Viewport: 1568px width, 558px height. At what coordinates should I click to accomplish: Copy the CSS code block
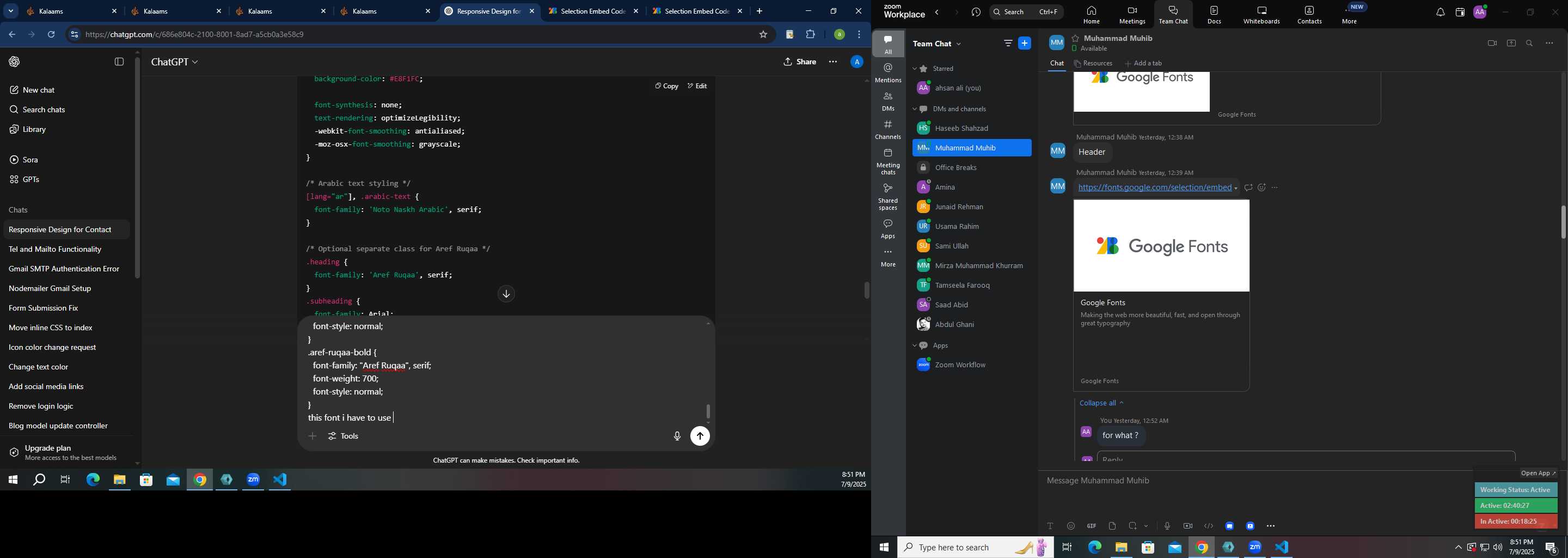coord(666,86)
